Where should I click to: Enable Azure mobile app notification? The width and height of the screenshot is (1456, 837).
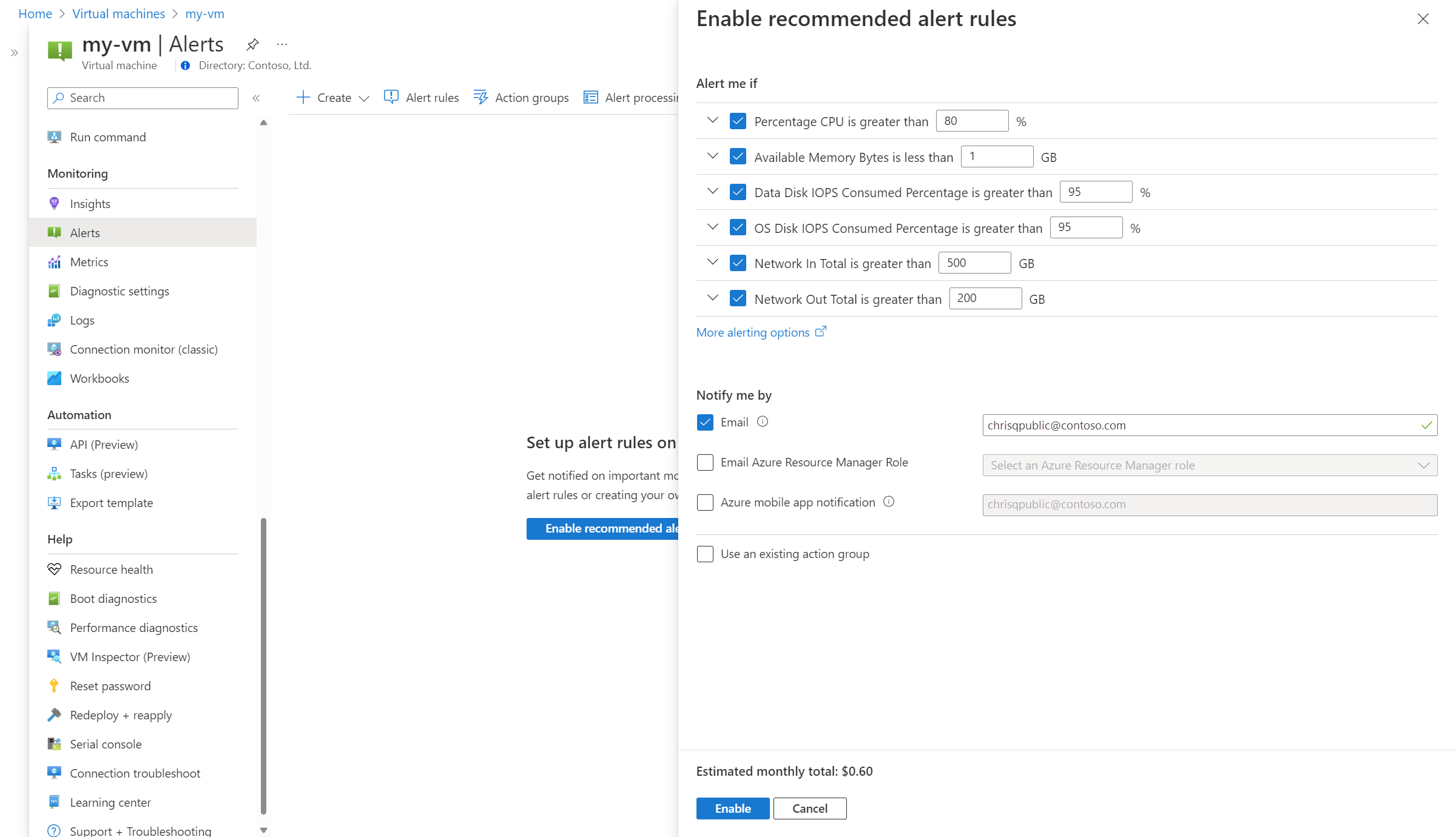pos(704,502)
